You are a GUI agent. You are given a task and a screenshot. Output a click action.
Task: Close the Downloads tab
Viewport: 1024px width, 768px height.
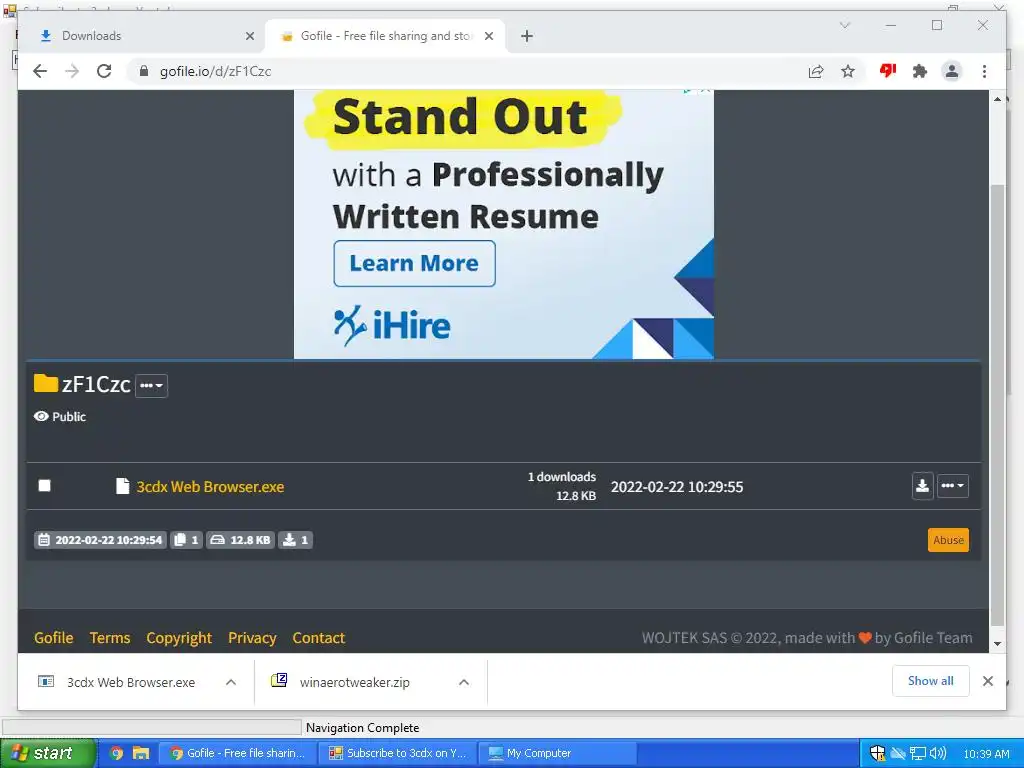249,36
